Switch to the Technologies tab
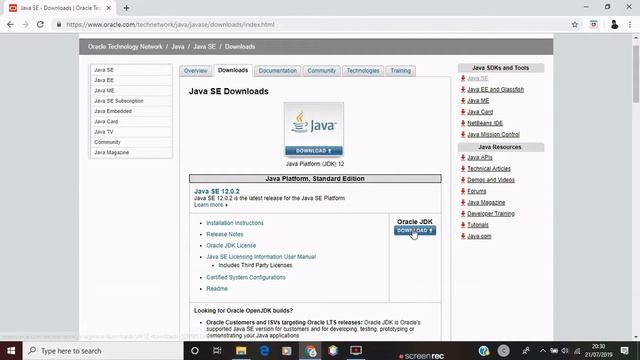Viewport: 640px width, 360px height. pyautogui.click(x=363, y=71)
